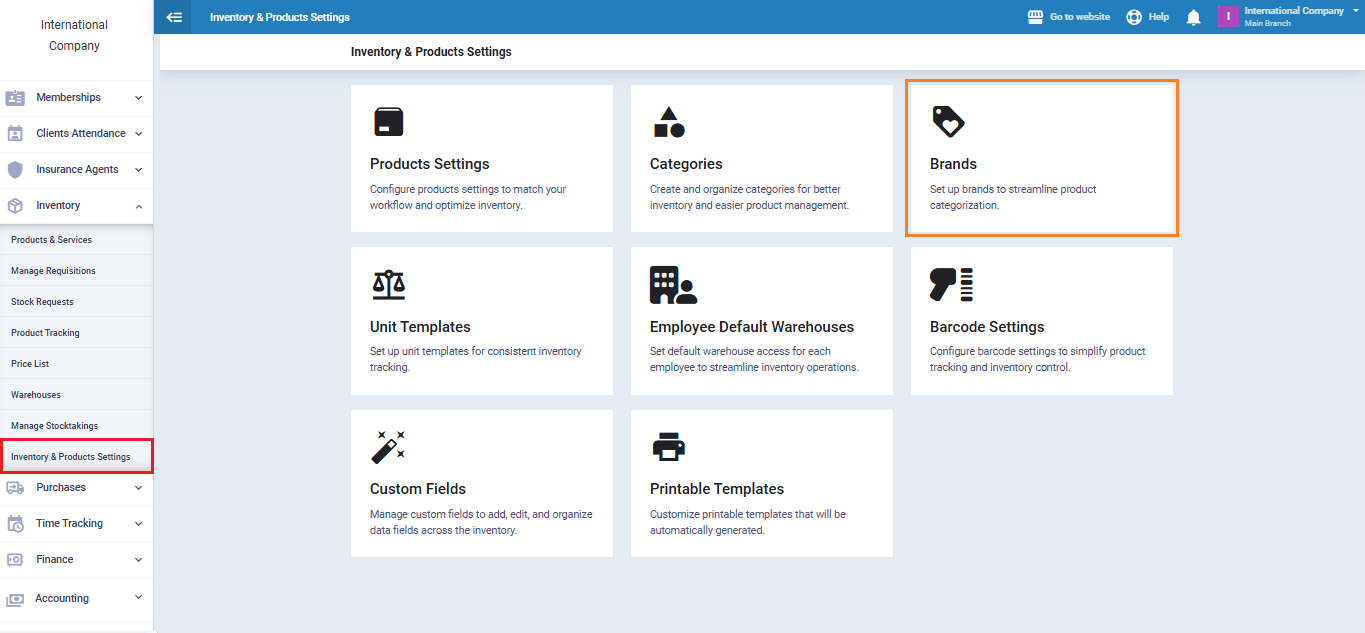Click the Products Settings box icon
This screenshot has width=1365, height=633.
[388, 122]
